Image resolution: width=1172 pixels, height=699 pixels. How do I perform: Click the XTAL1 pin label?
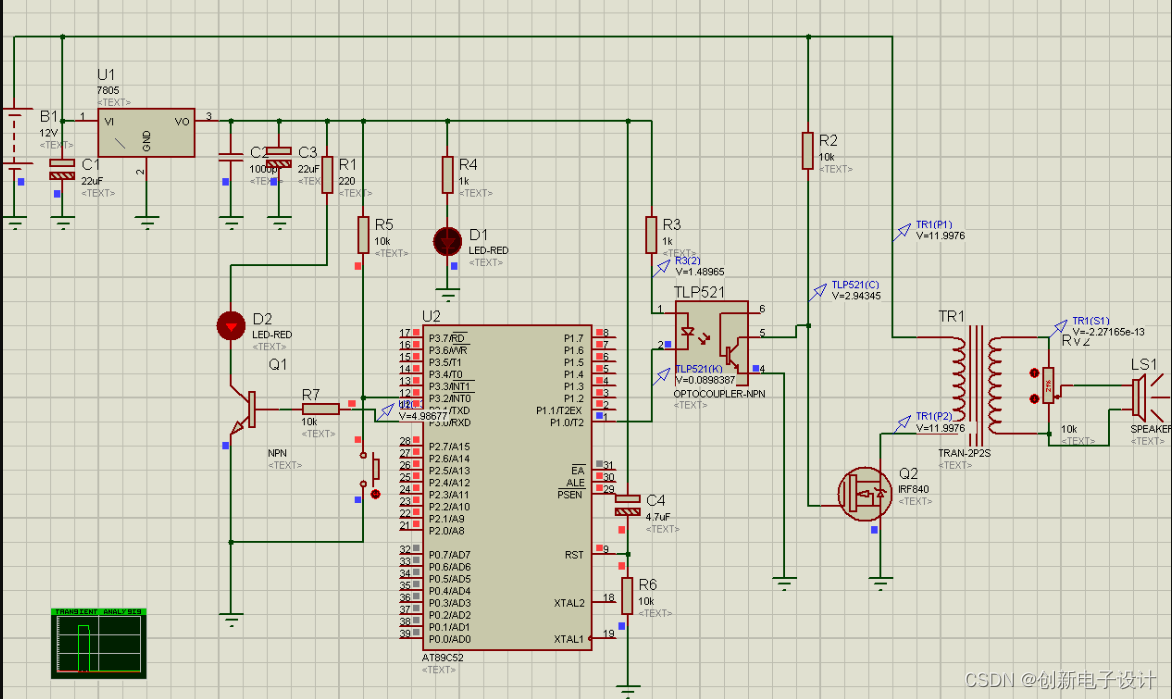(569, 639)
